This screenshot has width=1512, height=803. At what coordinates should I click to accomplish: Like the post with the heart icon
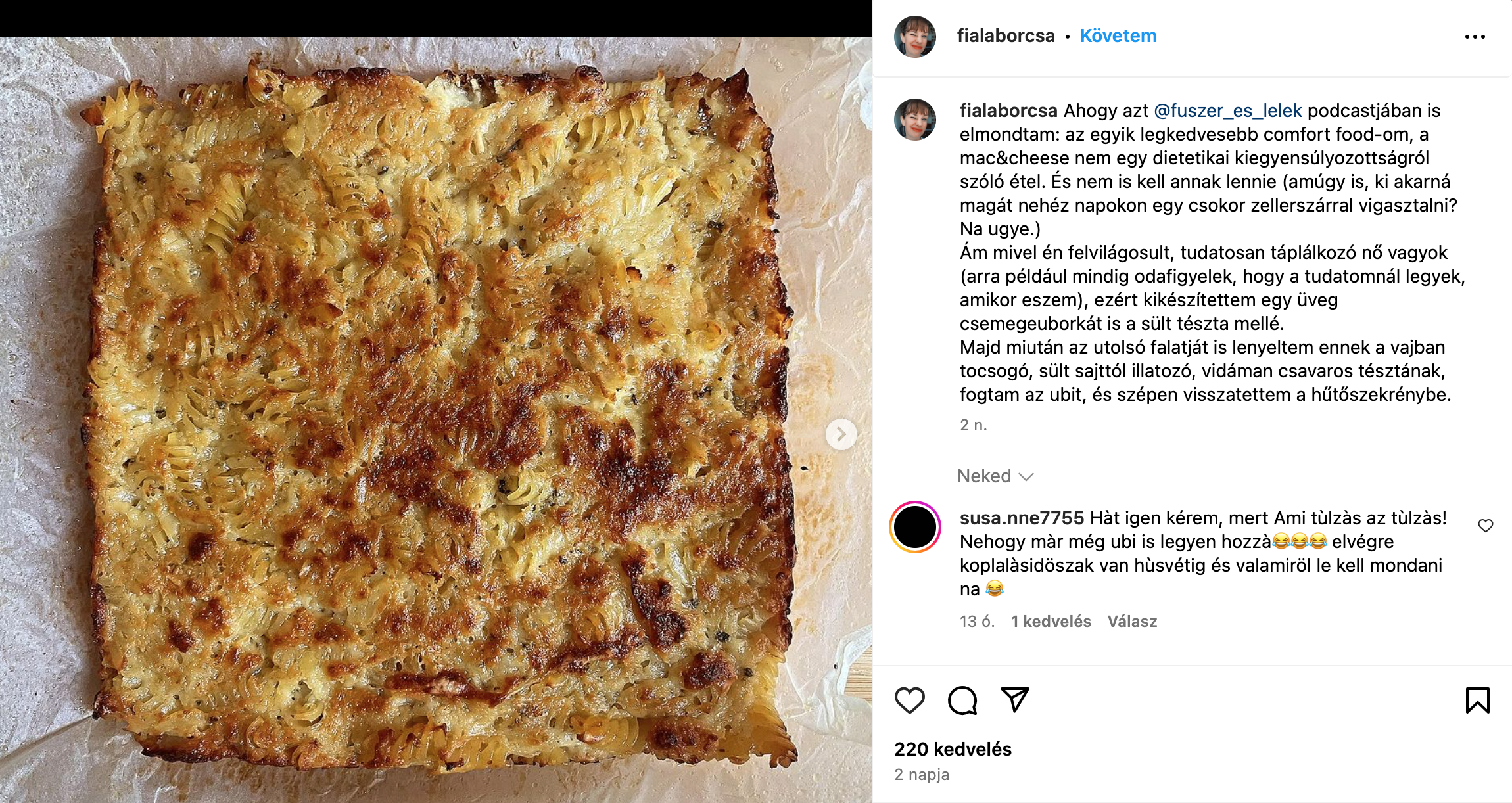coord(910,700)
